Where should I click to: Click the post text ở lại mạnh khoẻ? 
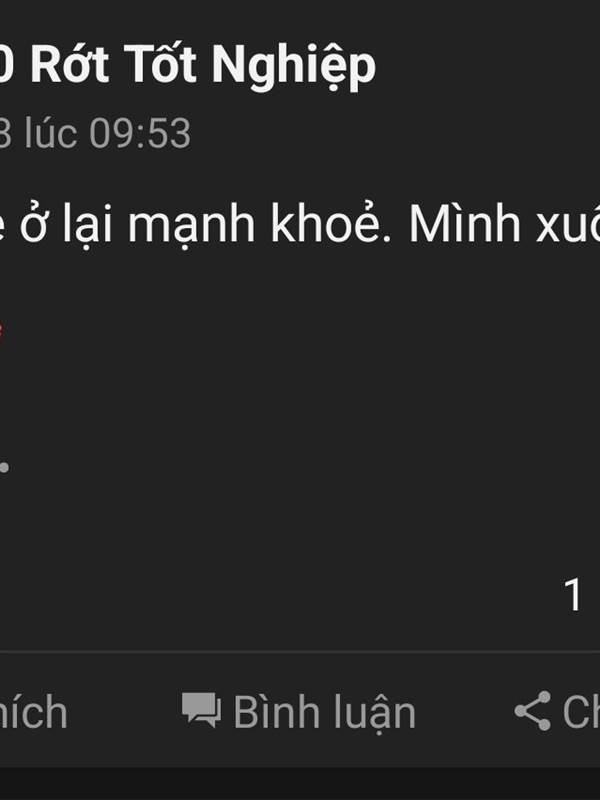[x=206, y=223]
